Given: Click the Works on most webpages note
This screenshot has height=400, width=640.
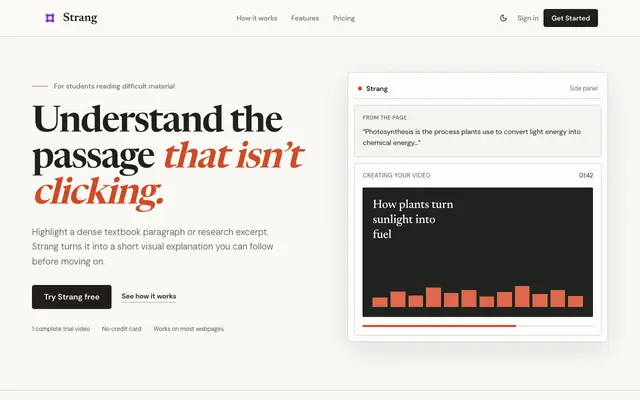Looking at the screenshot, I should 189,329.
